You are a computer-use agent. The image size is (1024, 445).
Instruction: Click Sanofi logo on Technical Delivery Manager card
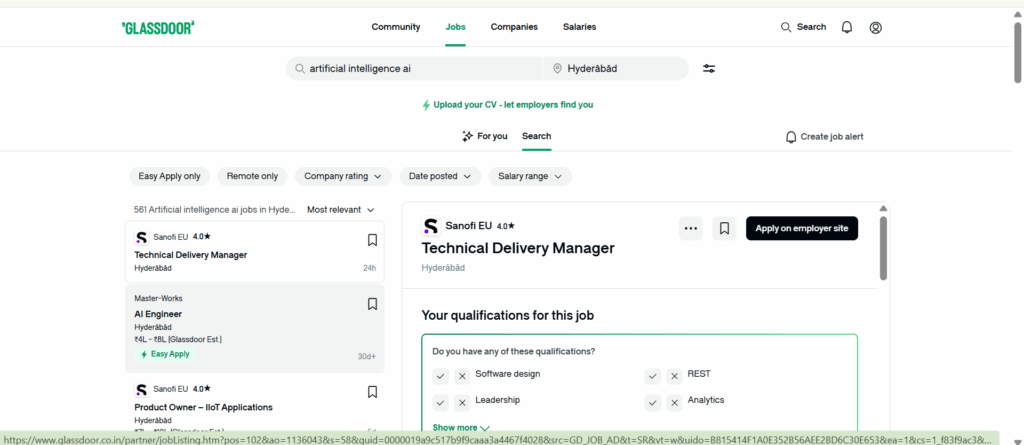pos(142,237)
